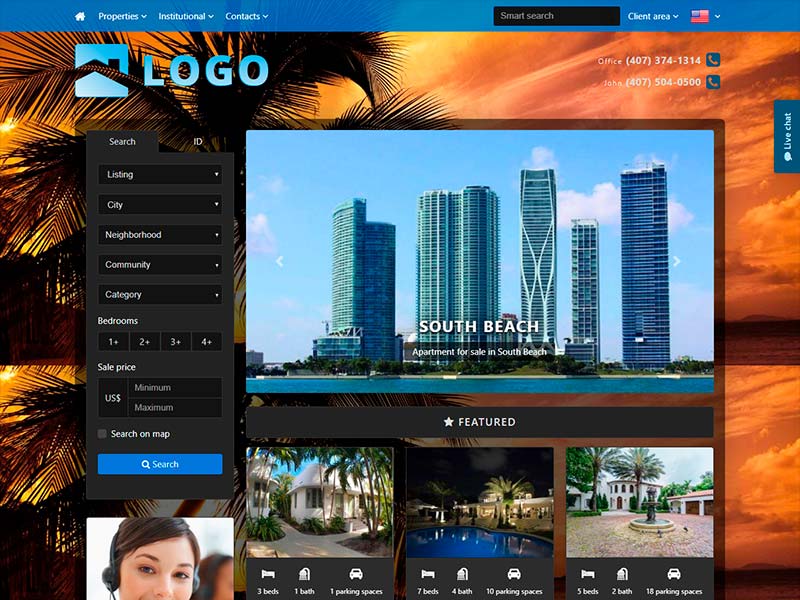Call John's number (407) 504-0500
Screen dimensions: 800x600
point(663,82)
